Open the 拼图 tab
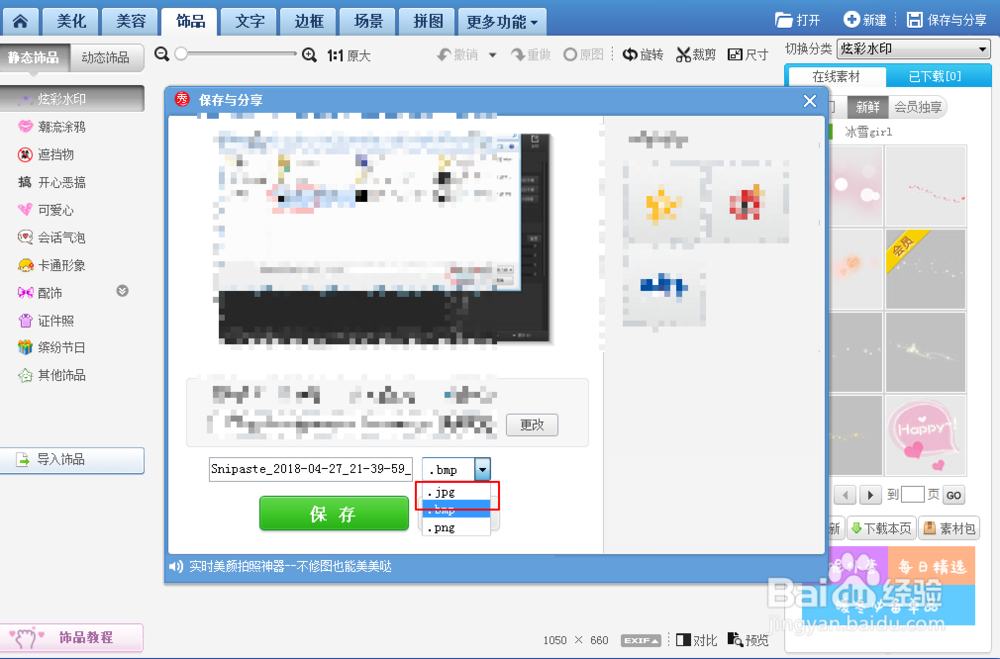 point(427,22)
